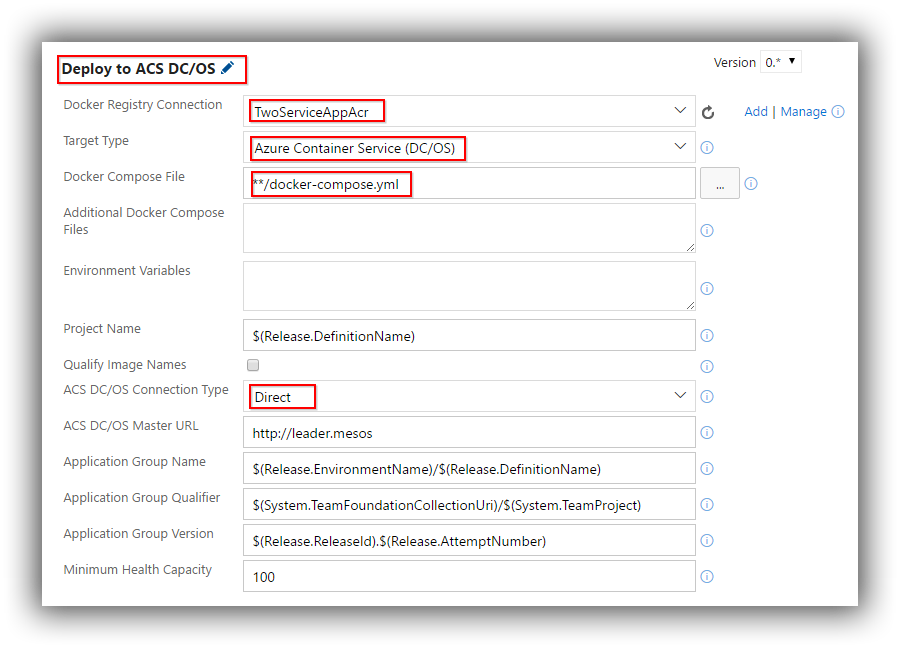900x648 pixels.
Task: Click the pencil icon to rename the task
Action: 228,69
